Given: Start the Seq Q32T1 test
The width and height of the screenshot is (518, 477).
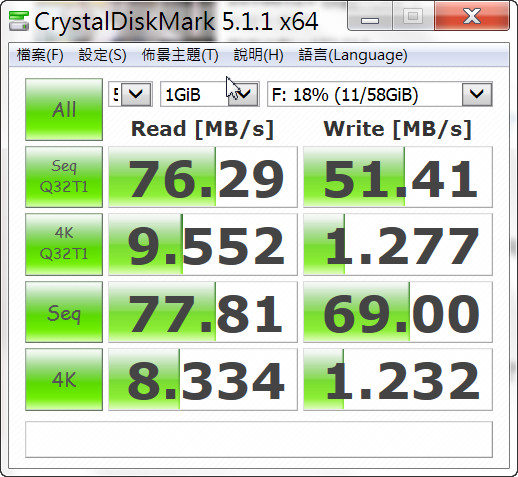Looking at the screenshot, I should click(x=64, y=177).
